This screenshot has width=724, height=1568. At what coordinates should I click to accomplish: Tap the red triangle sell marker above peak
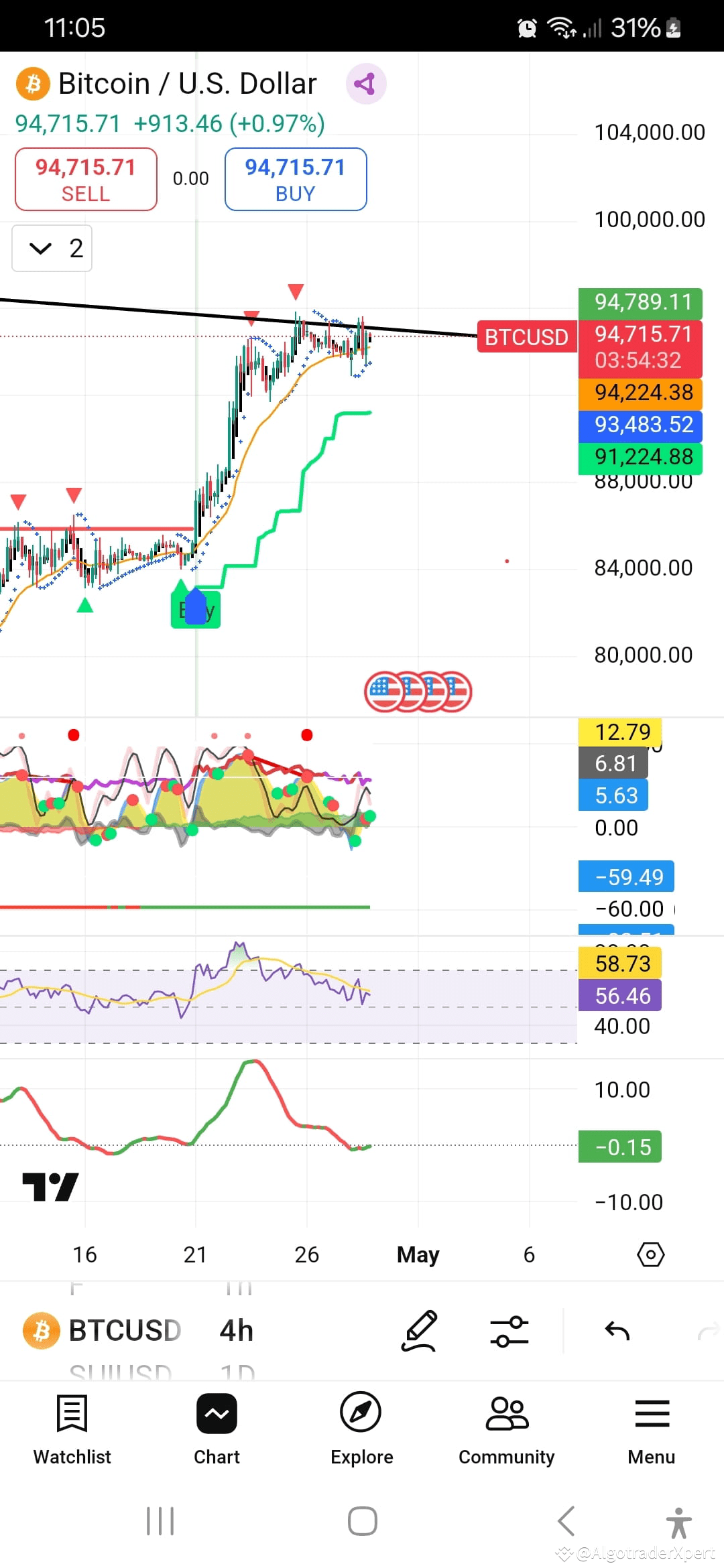[296, 291]
